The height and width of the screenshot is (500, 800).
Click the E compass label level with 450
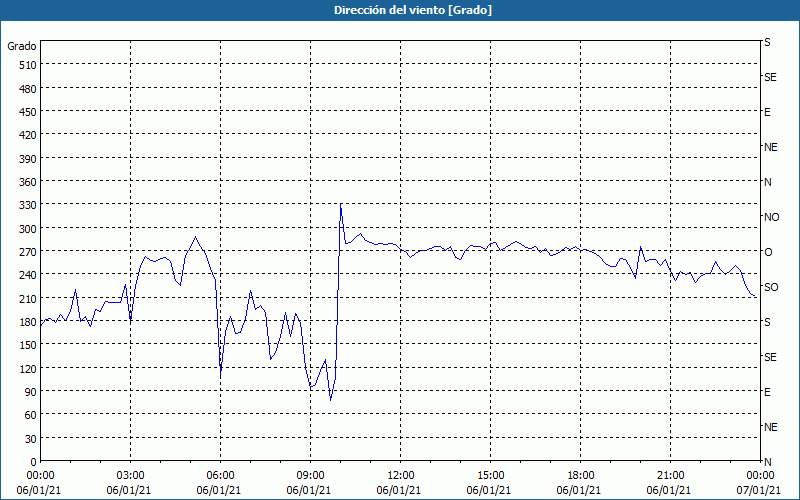coord(767,112)
